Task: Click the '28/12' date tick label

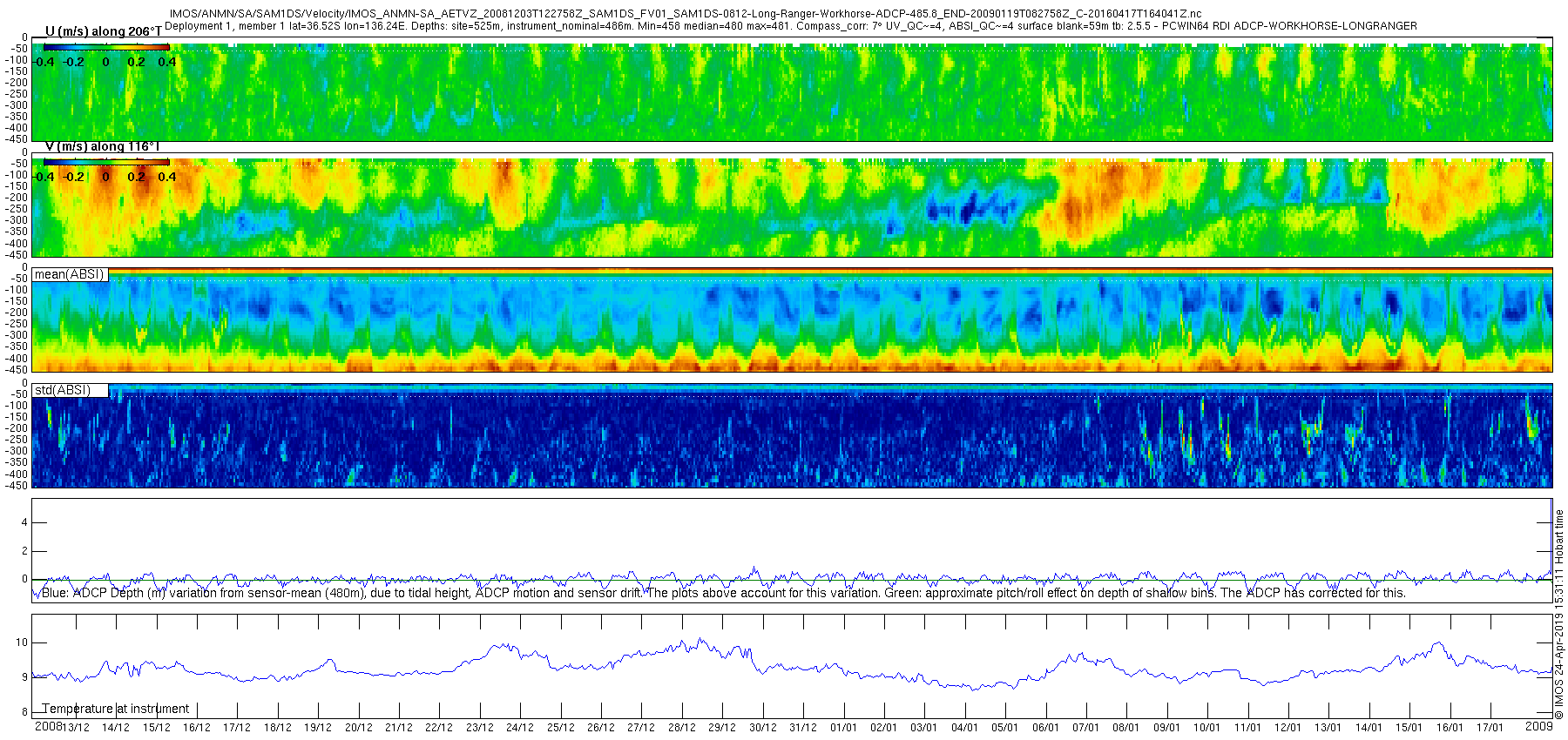Action: click(x=682, y=728)
